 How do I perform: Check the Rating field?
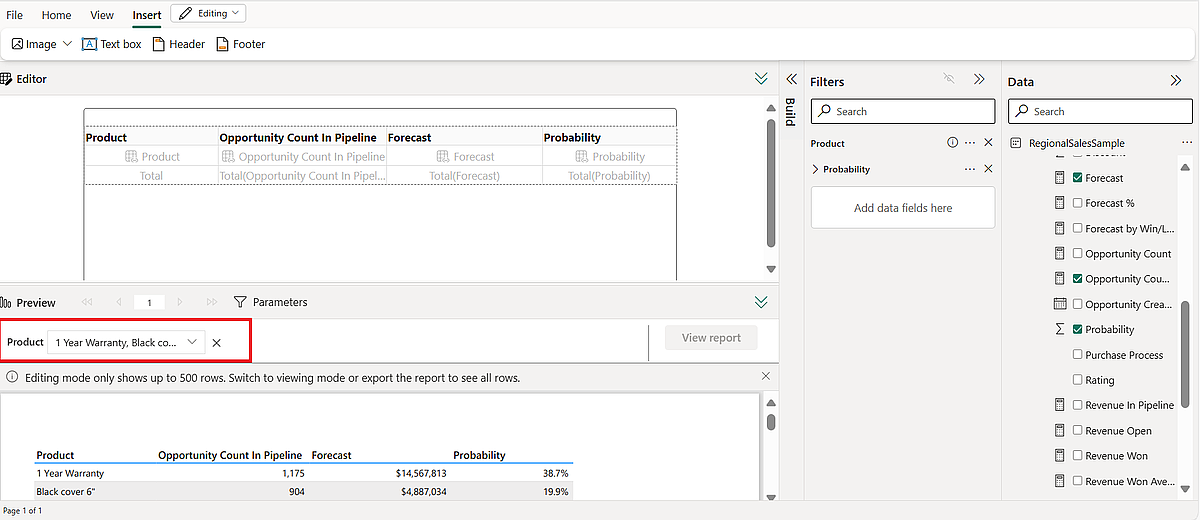[x=1077, y=380]
